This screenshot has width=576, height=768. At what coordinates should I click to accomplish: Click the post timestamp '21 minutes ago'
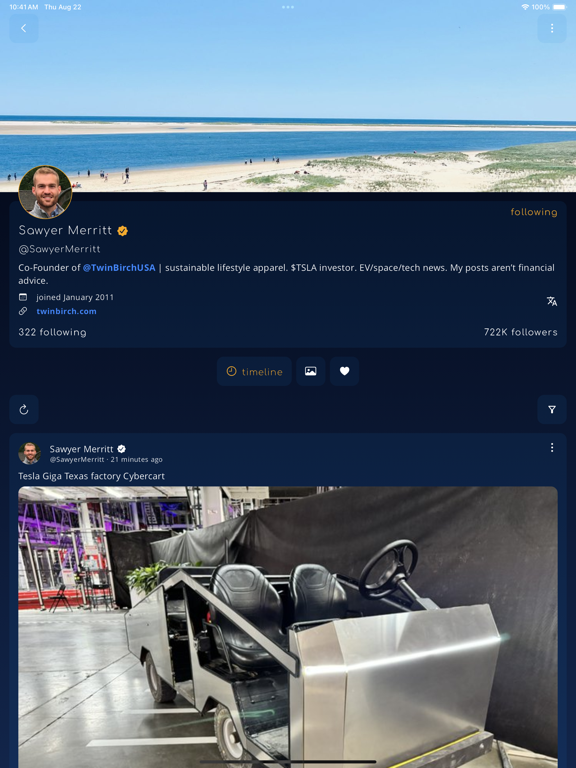pyautogui.click(x=137, y=459)
